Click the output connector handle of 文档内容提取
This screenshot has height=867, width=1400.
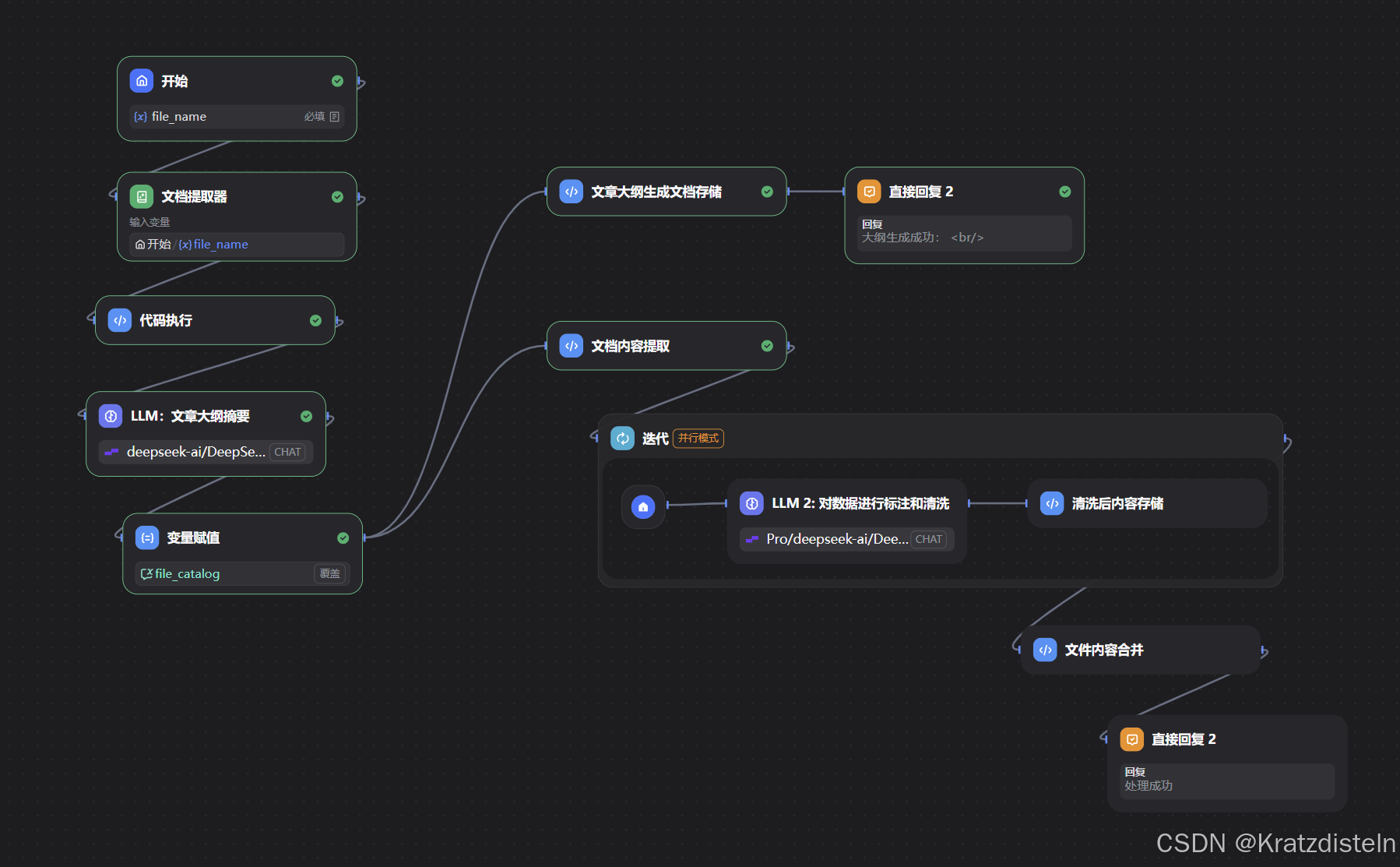(790, 347)
